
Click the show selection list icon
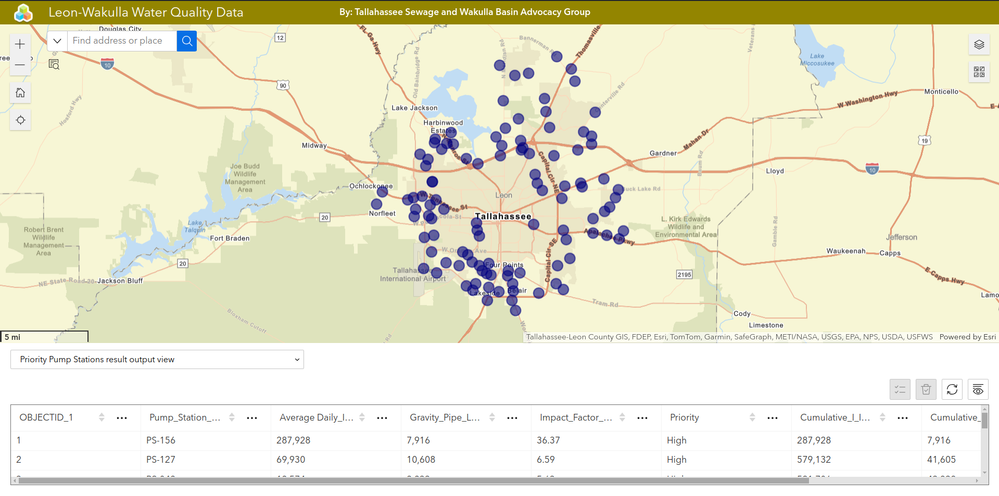tap(900, 389)
